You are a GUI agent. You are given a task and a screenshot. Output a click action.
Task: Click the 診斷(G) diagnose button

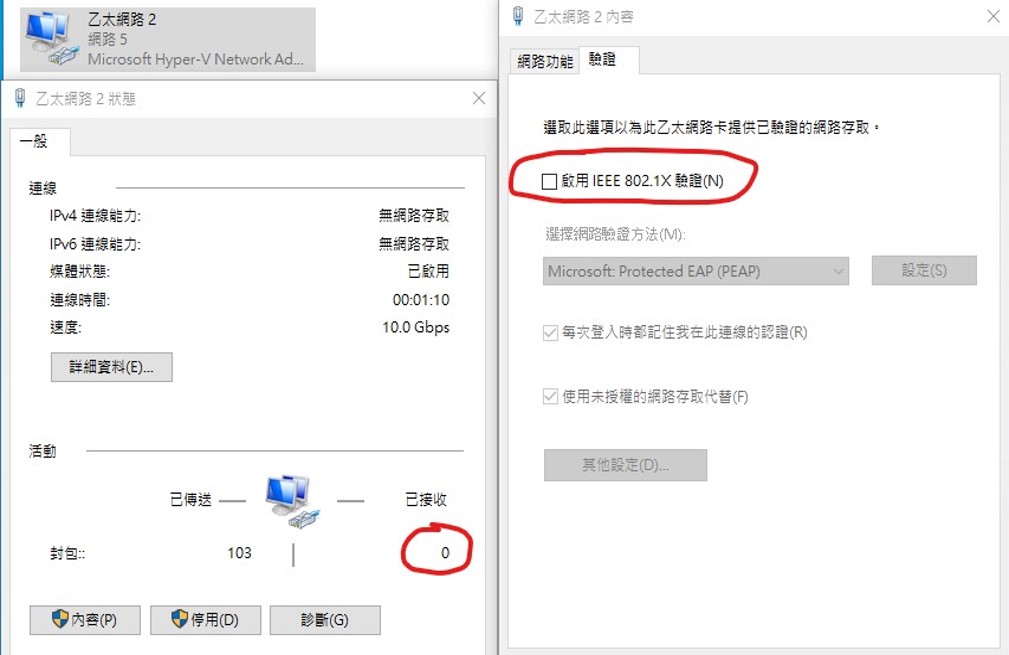[325, 620]
